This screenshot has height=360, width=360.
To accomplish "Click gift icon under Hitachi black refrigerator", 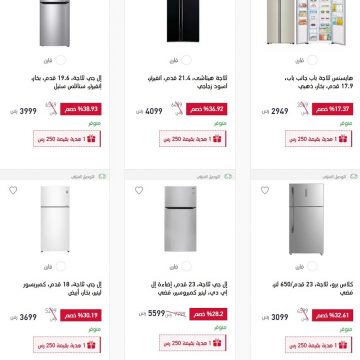I will 217,139.
